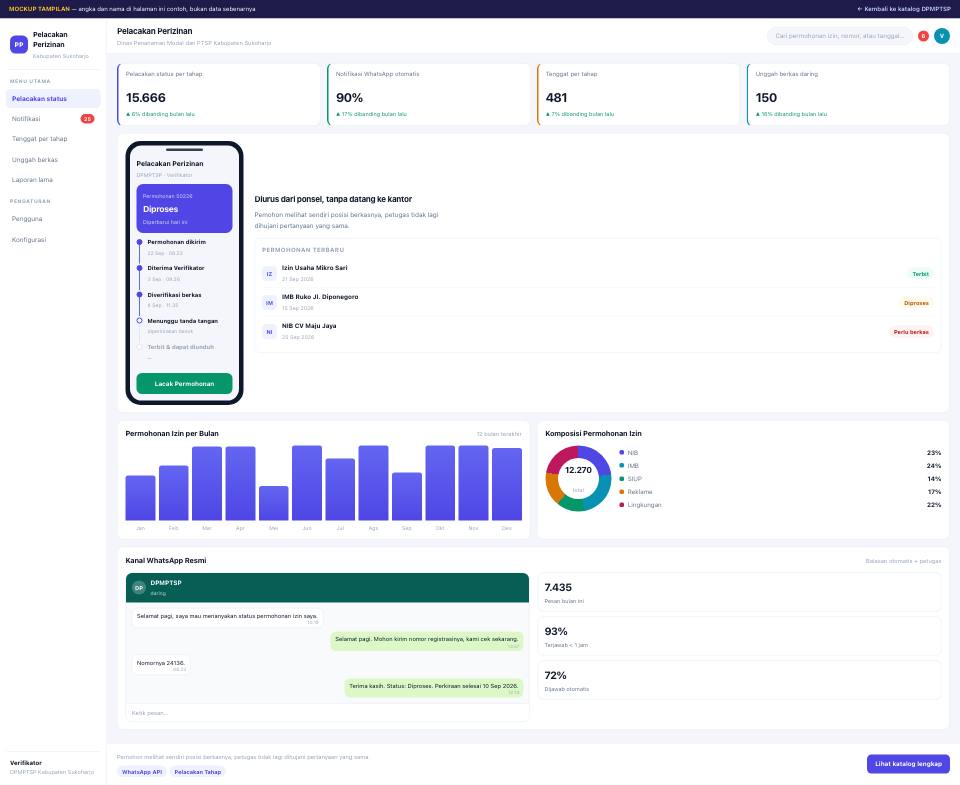960x785 pixels.
Task: Click Lihat katalog lengkap button
Action: pyautogui.click(x=908, y=764)
